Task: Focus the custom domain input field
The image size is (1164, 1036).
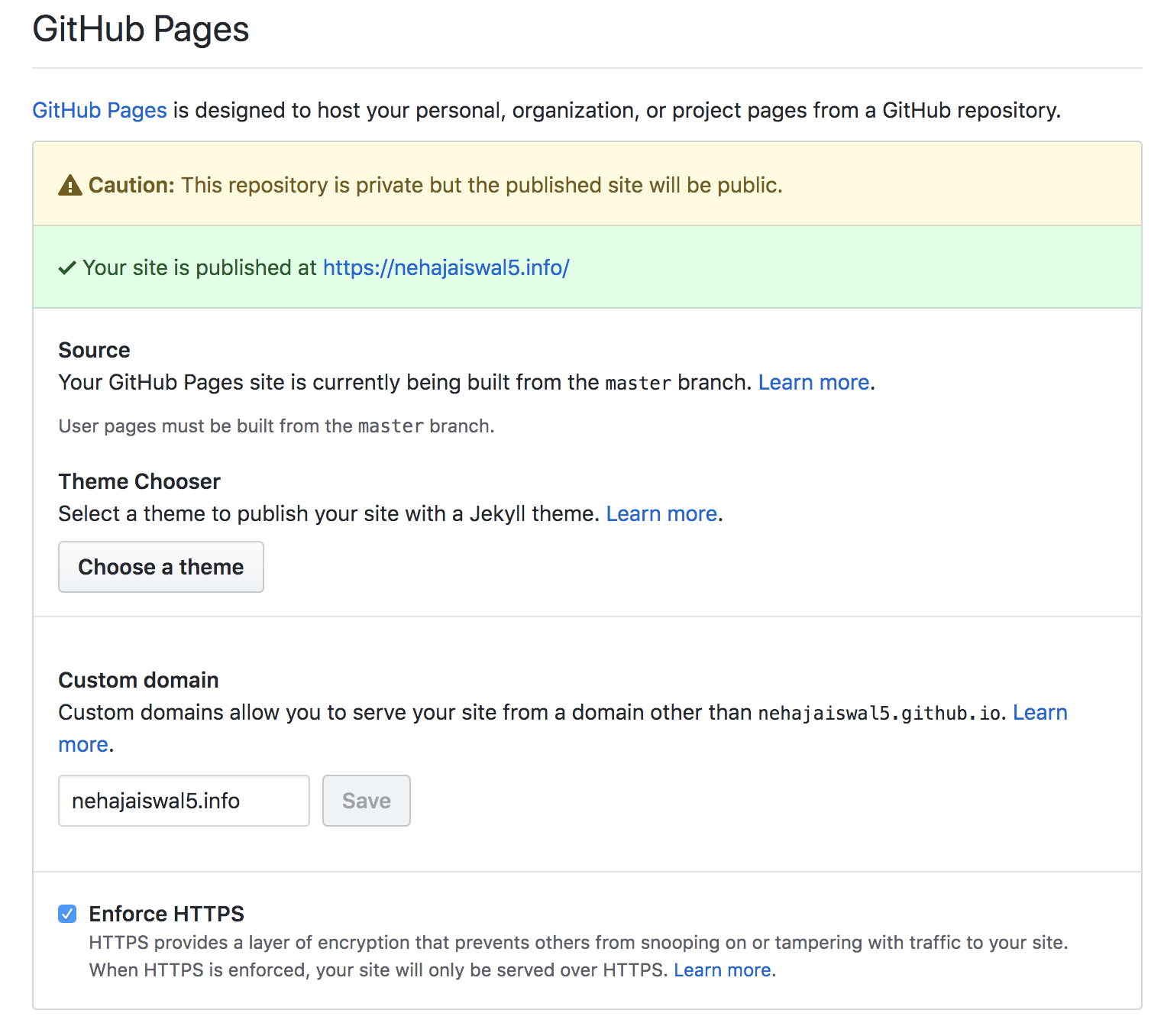Action: 184,801
